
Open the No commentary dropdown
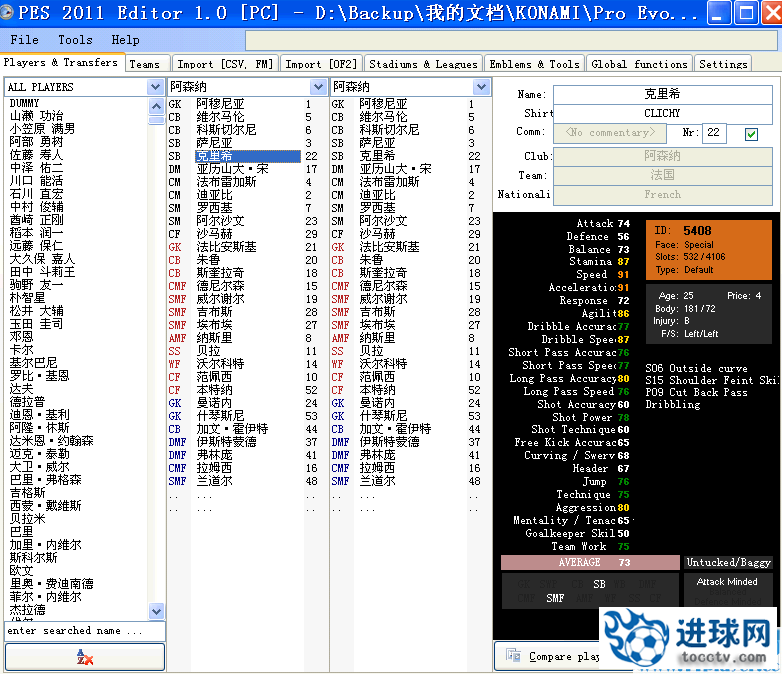610,132
